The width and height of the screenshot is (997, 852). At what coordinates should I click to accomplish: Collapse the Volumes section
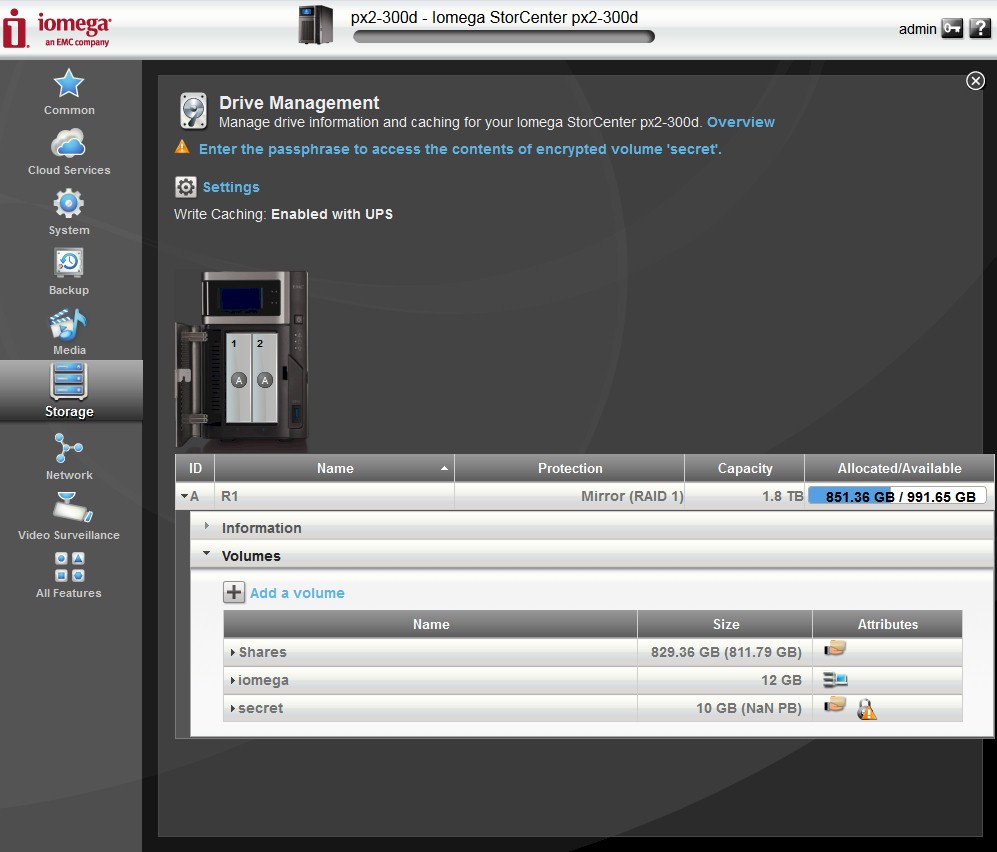pos(592,556)
